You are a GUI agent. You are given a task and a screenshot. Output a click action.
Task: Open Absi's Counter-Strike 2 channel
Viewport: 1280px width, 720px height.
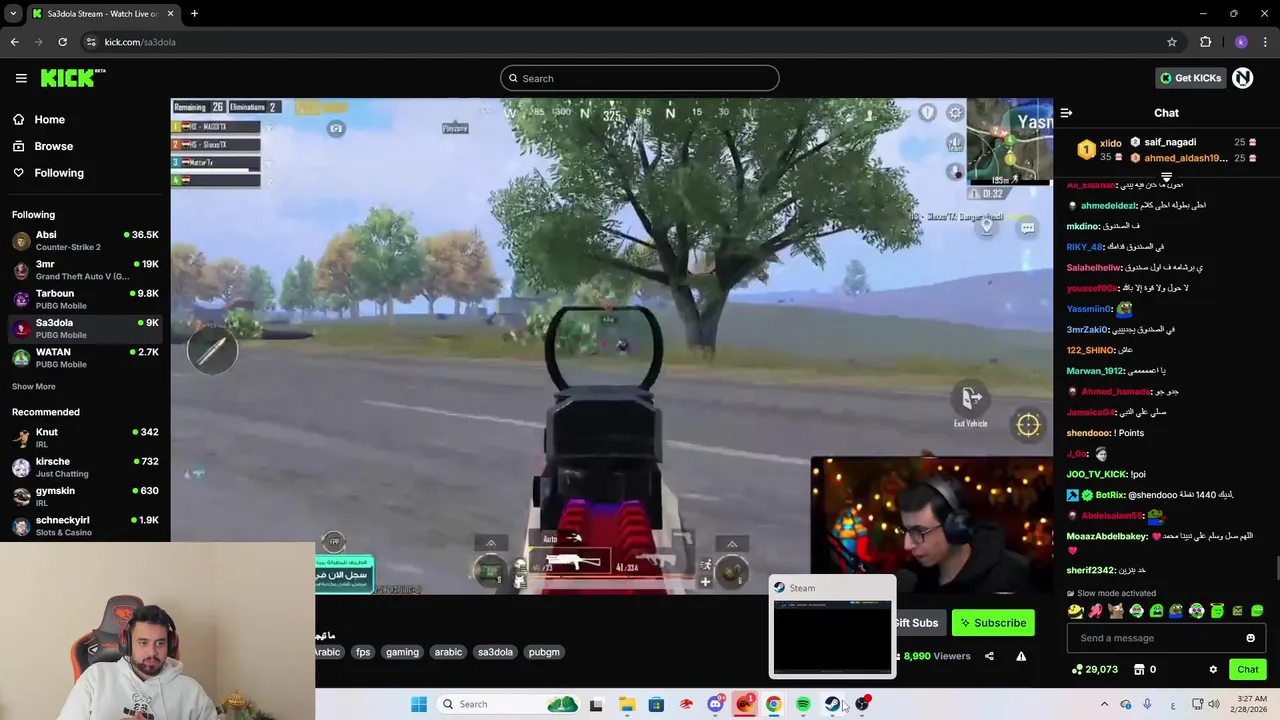tap(85, 241)
